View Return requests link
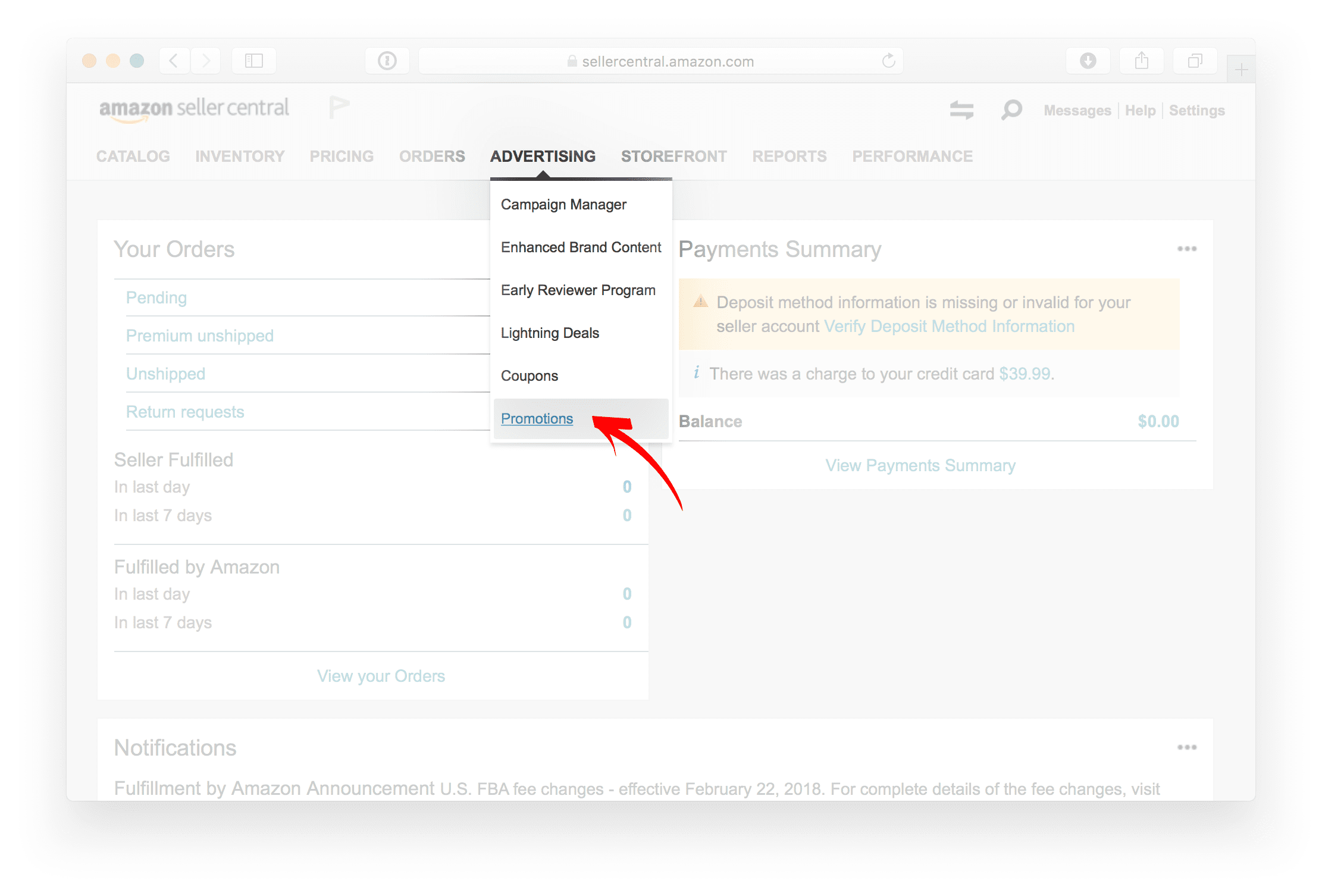The height and width of the screenshot is (896, 1322). coord(185,412)
